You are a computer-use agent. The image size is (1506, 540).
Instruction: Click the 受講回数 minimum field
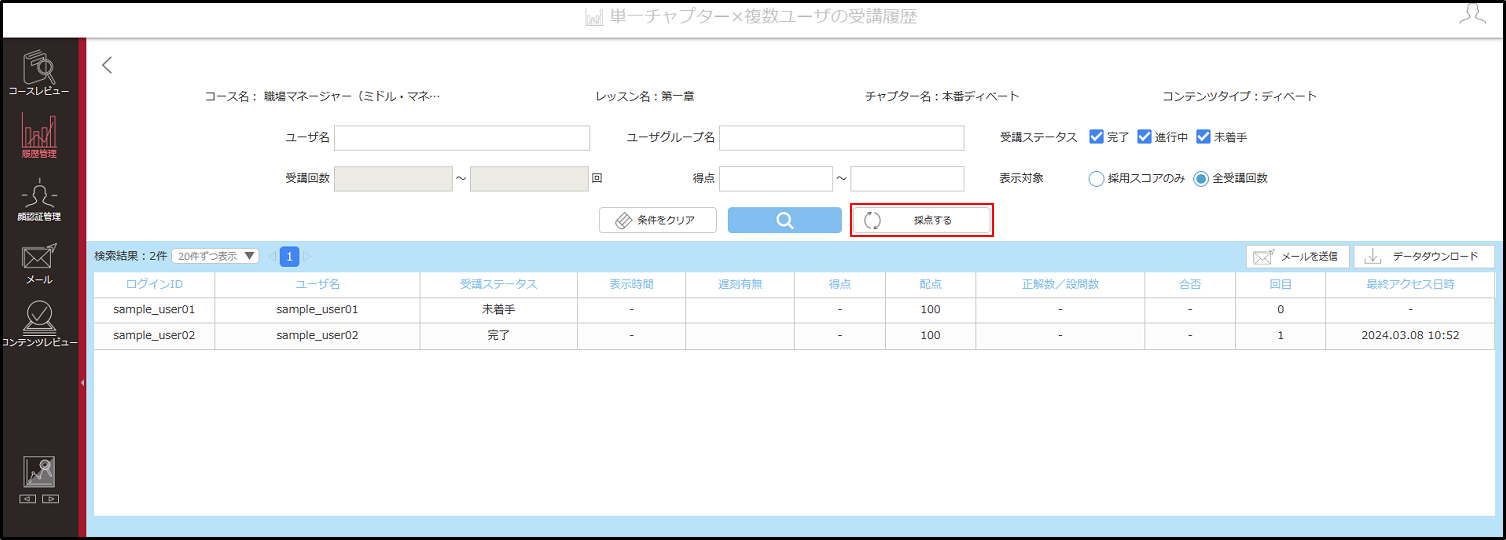coord(393,179)
